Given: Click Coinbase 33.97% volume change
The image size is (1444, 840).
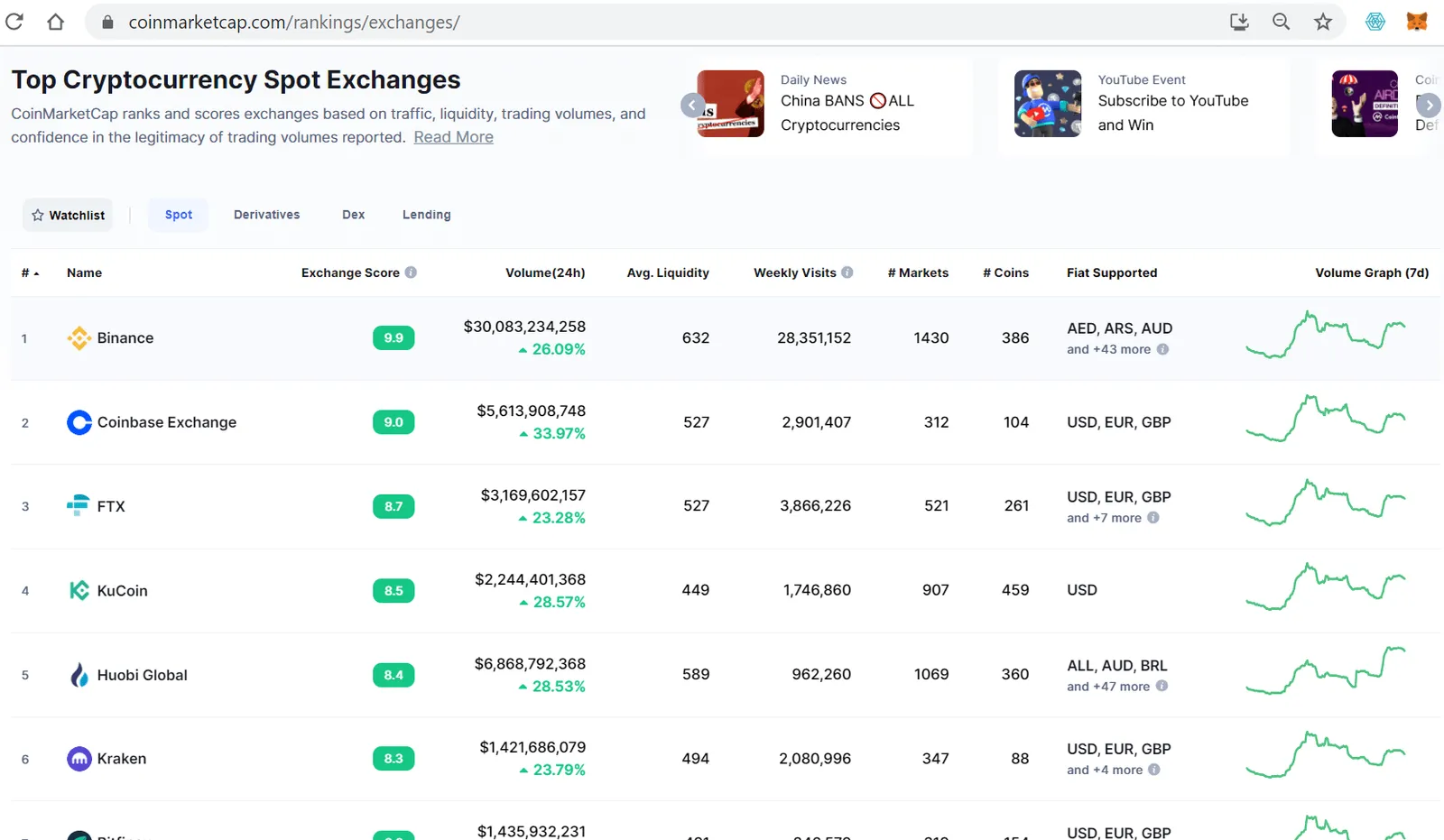Looking at the screenshot, I should 552,434.
